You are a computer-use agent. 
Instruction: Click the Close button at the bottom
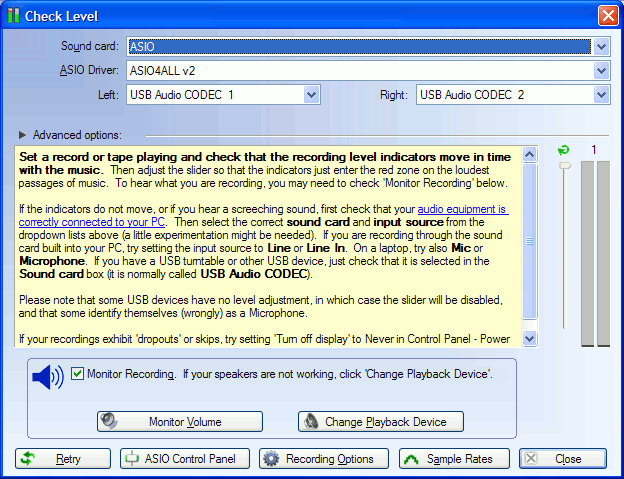tap(563, 459)
